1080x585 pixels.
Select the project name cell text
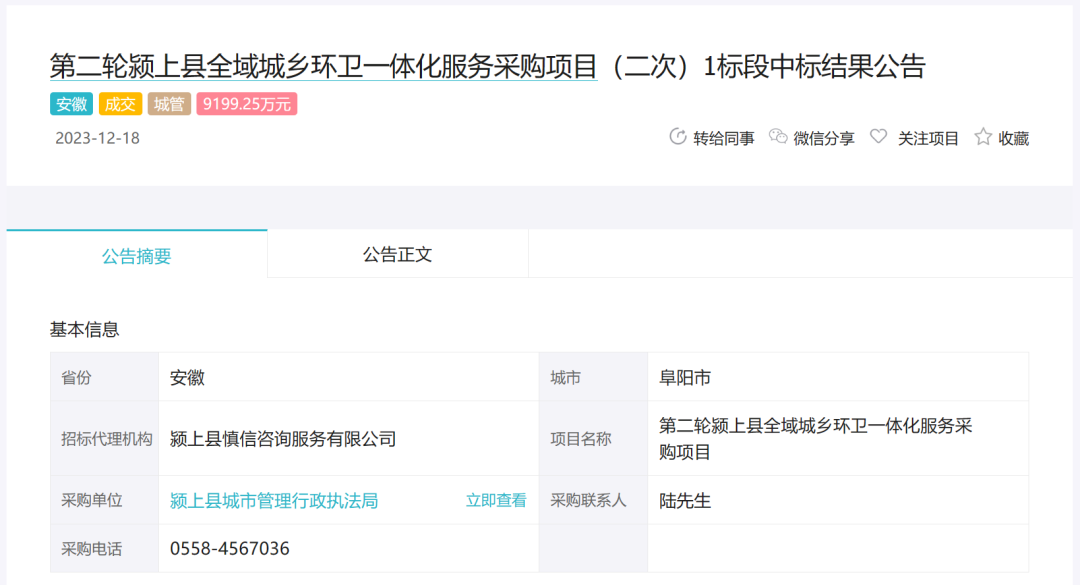816,439
